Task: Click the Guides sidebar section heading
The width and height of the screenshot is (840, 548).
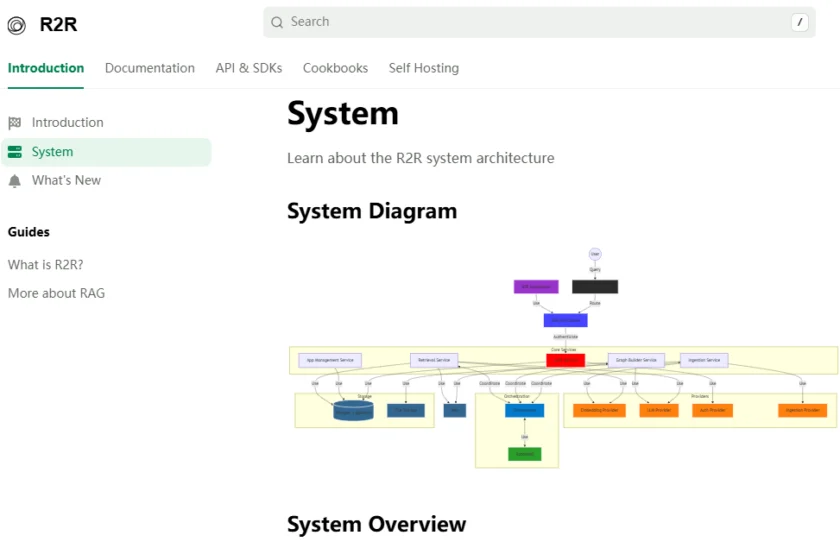Action: click(28, 232)
